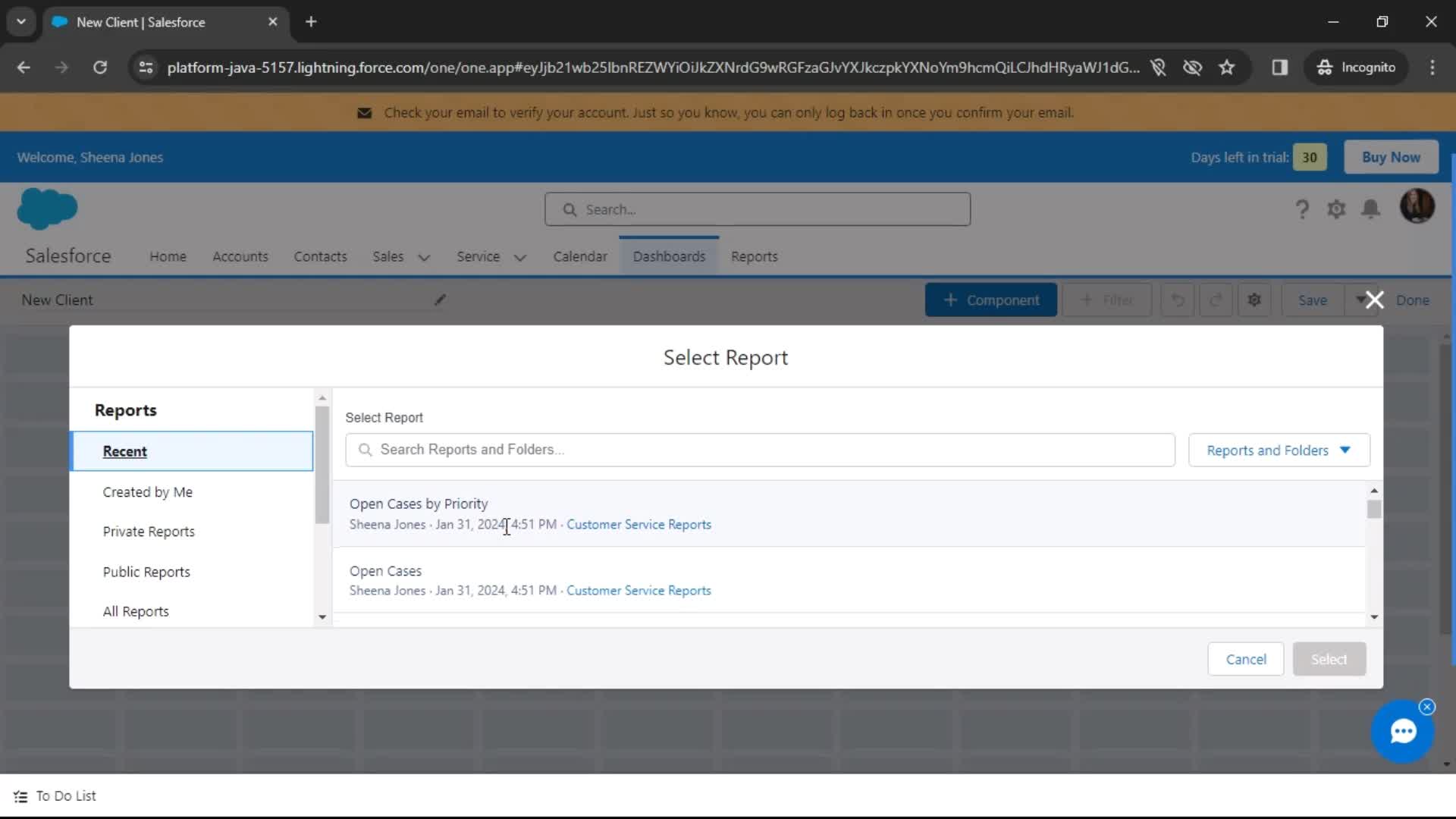Expand the Sales menu chevron
Screen dimensions: 1456x819
point(424,257)
